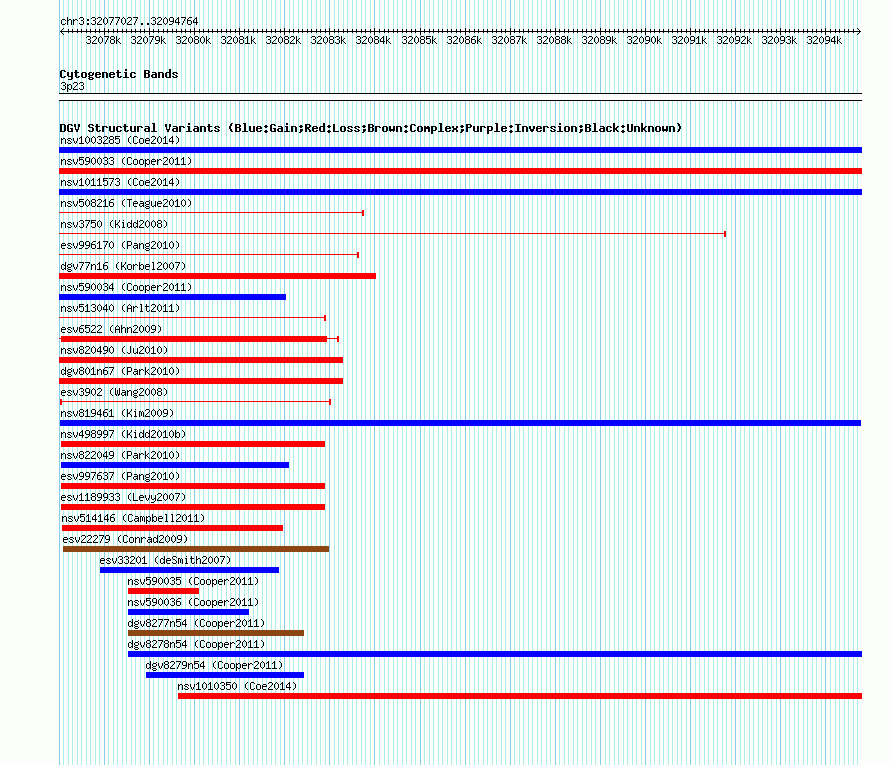The height and width of the screenshot is (765, 890).
Task: Click the 32094k ruler tick label
Action: tap(824, 40)
